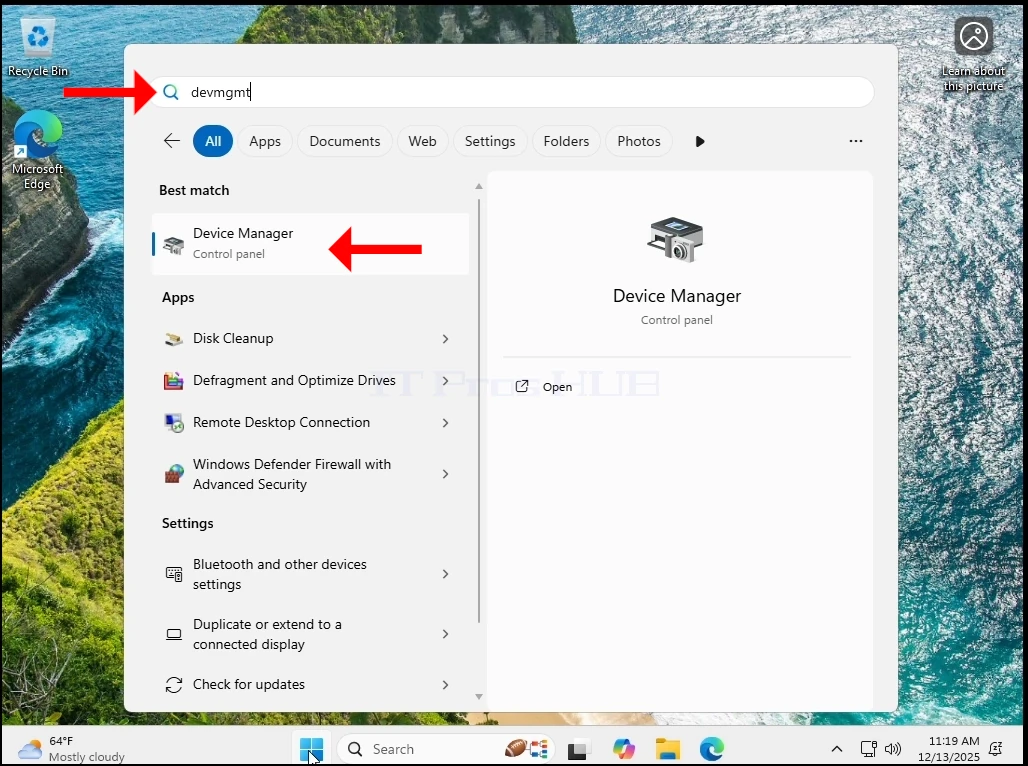Click the results list scroll down arrow
This screenshot has width=1028, height=766.
pos(479,696)
